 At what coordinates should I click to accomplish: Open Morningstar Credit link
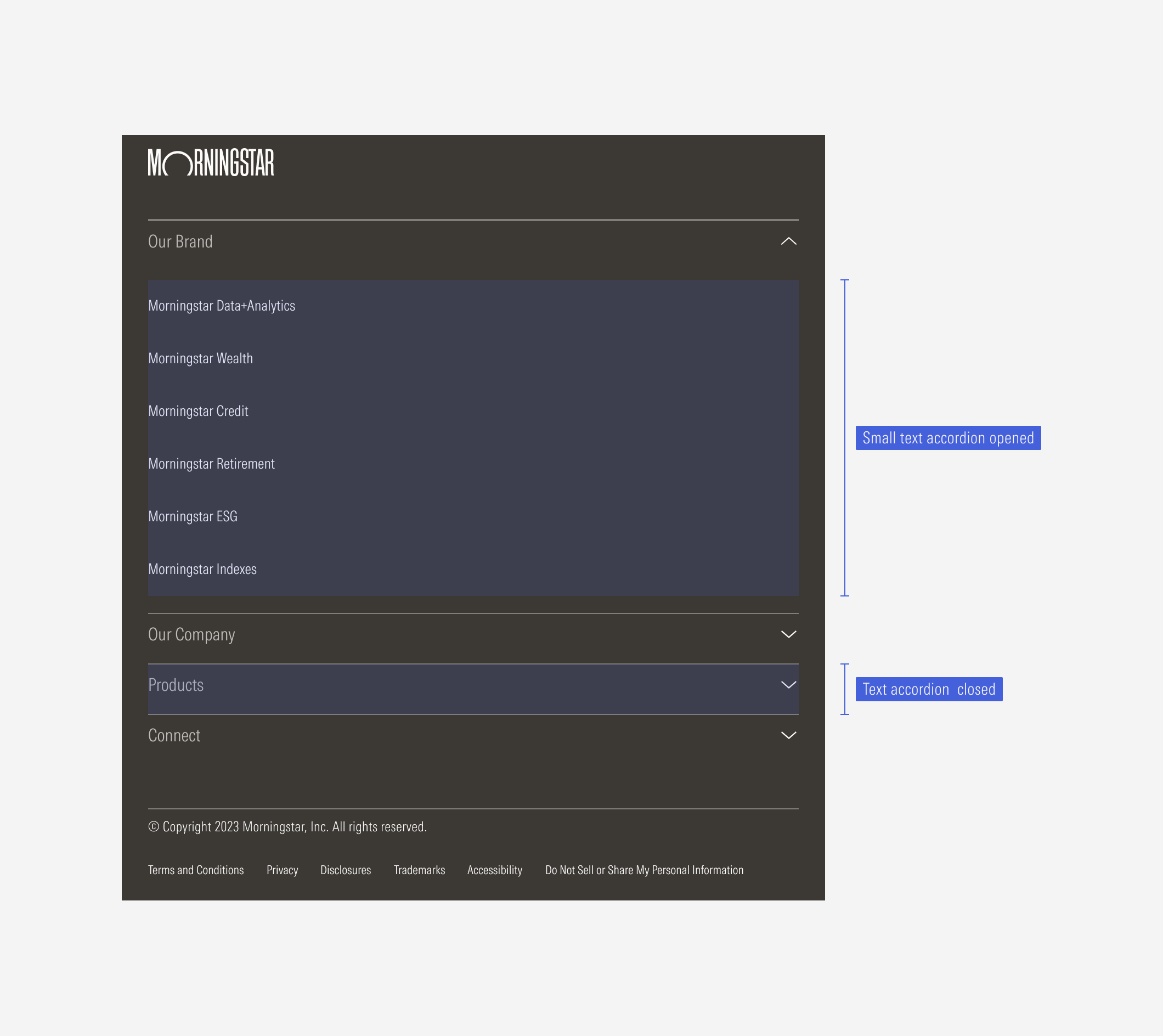(198, 412)
